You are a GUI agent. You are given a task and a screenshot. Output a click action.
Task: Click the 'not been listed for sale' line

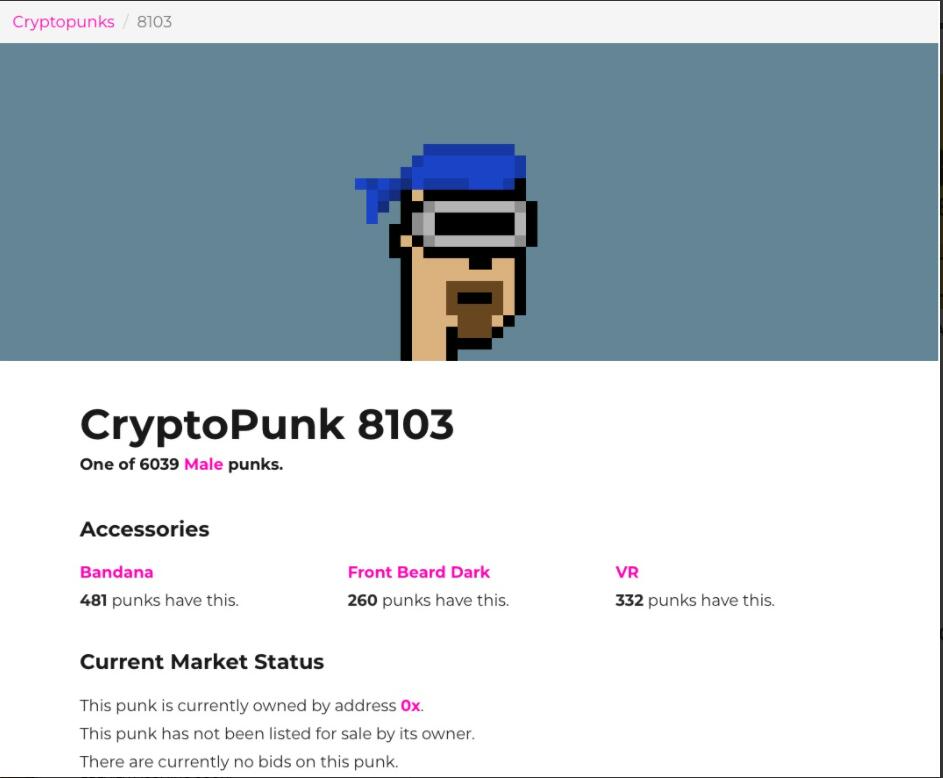click(x=277, y=734)
